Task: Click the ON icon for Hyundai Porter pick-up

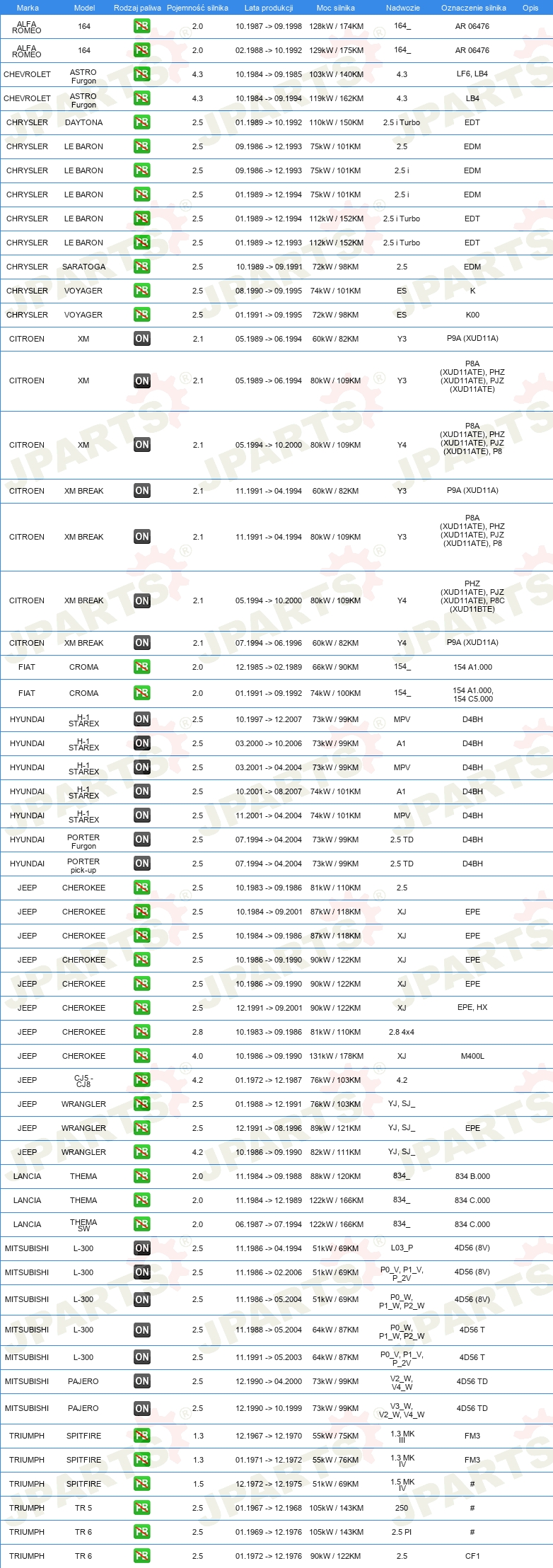Action: pyautogui.click(x=141, y=864)
